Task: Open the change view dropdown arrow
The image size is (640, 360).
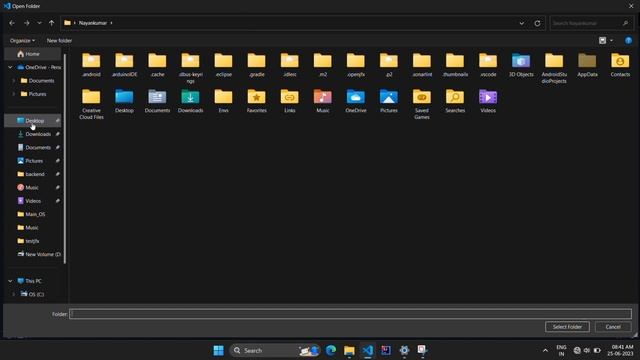Action: 611,40
